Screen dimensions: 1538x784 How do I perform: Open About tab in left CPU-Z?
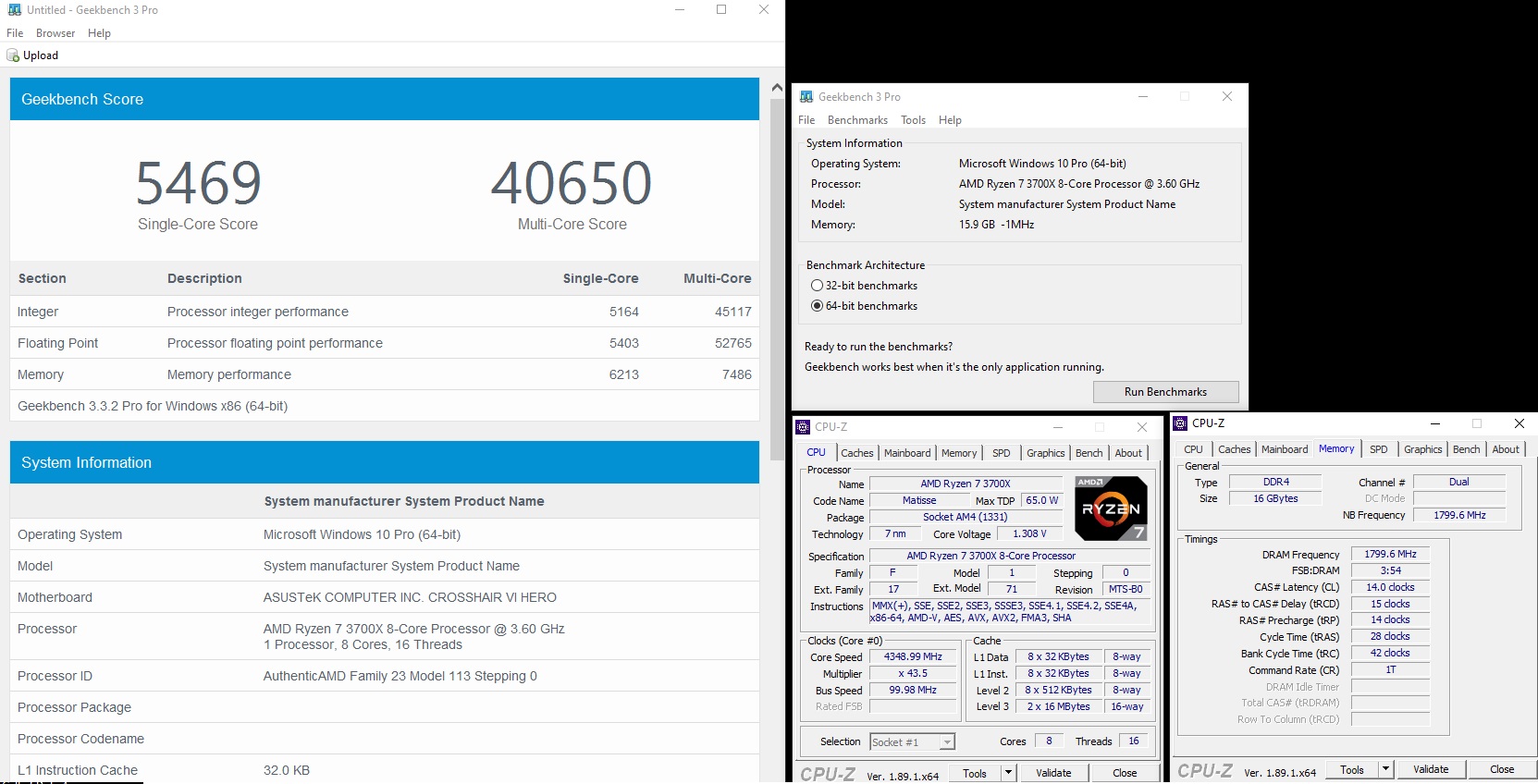click(1128, 453)
